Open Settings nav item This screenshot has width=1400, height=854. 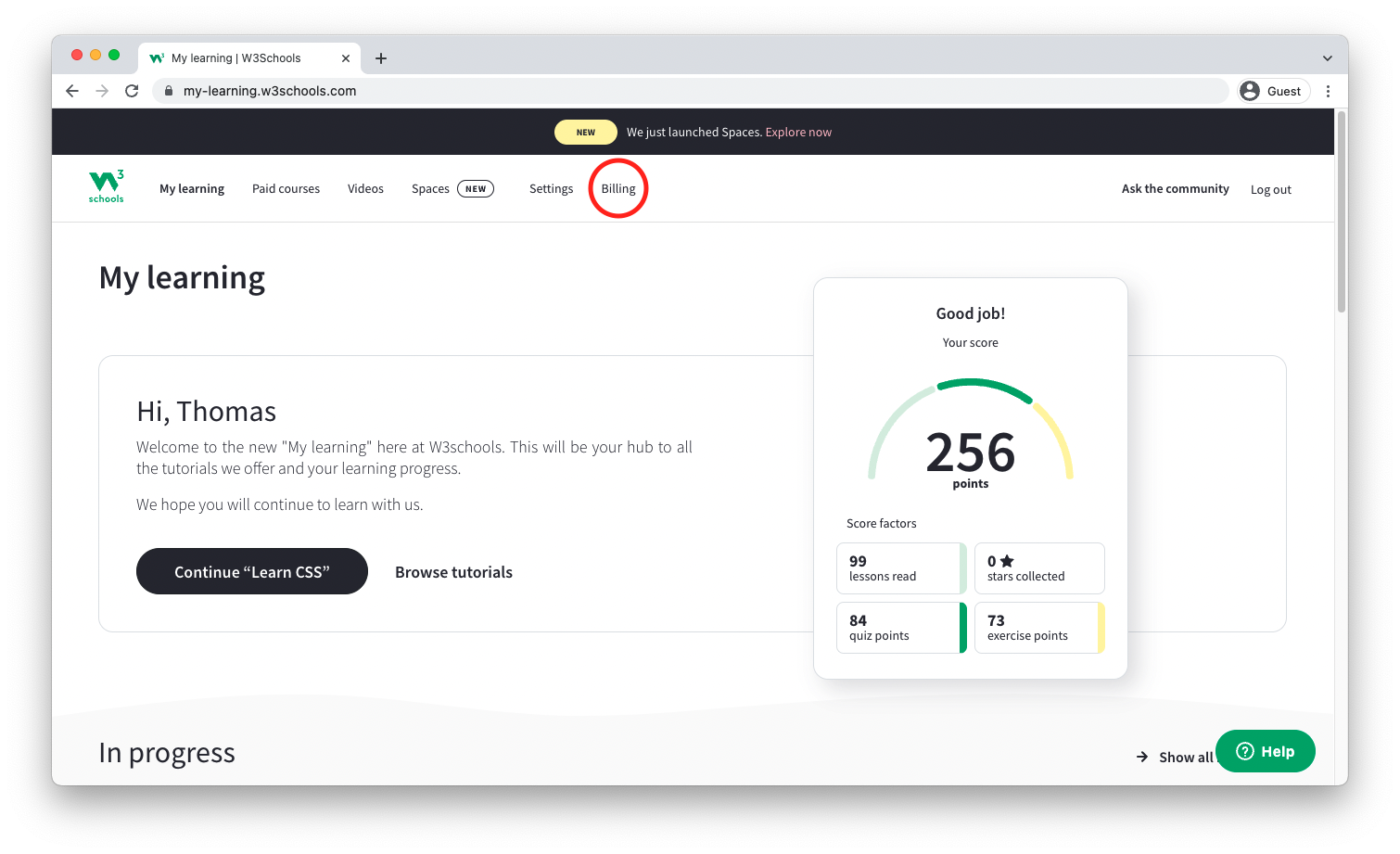pyautogui.click(x=552, y=189)
